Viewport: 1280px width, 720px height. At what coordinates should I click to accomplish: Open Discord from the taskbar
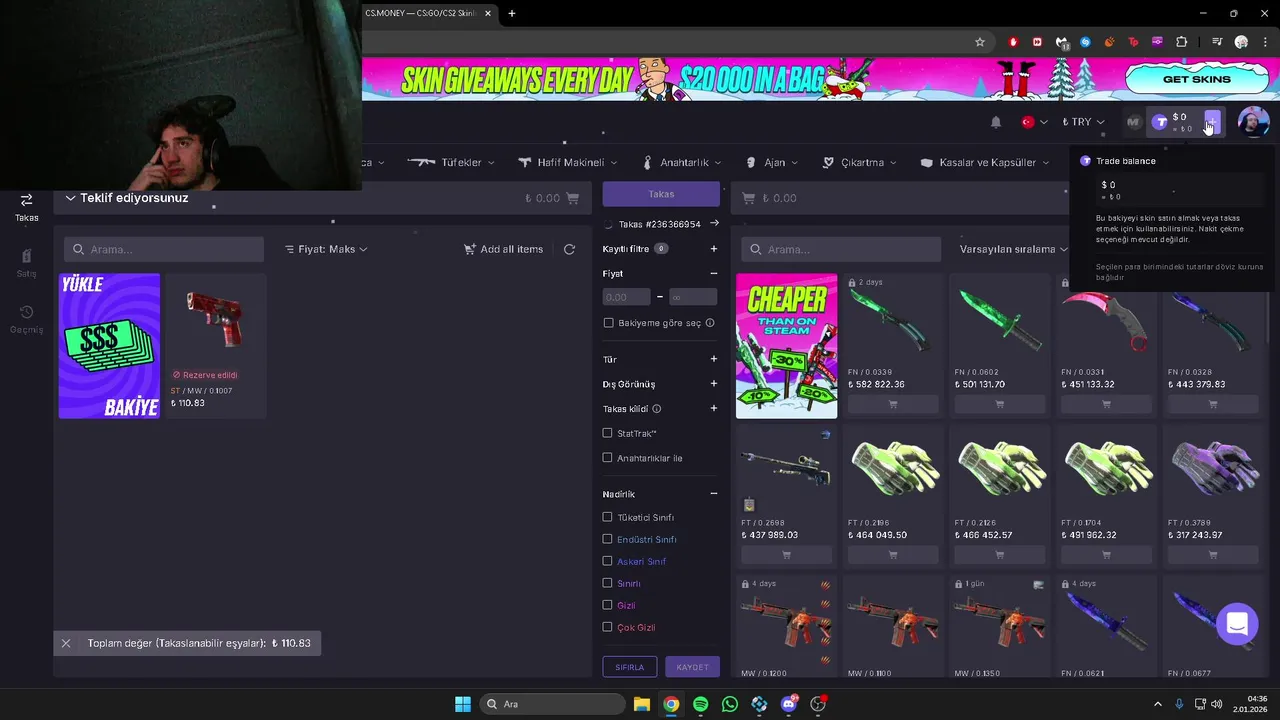[789, 704]
